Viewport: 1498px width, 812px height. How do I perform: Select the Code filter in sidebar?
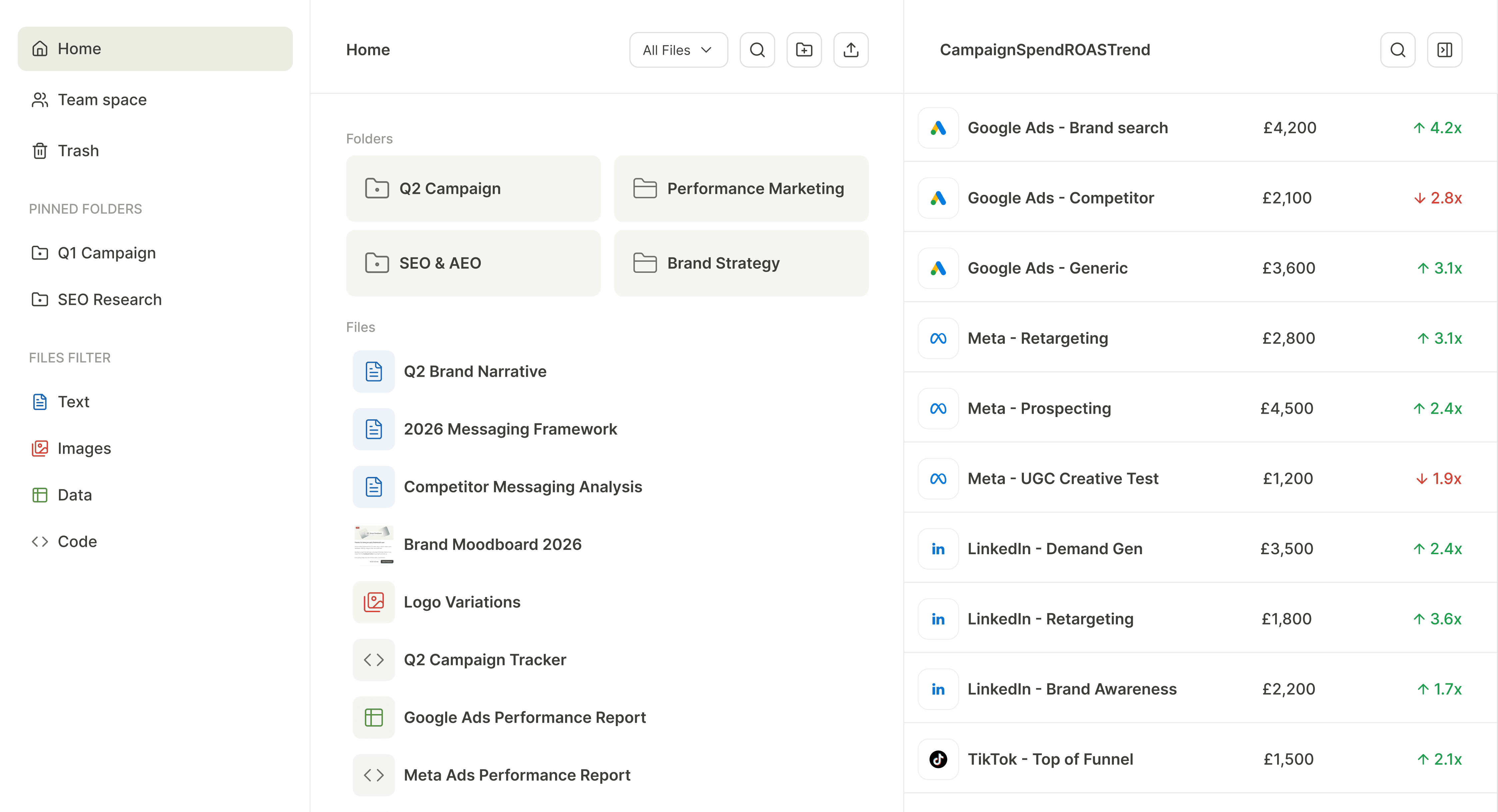click(x=77, y=541)
